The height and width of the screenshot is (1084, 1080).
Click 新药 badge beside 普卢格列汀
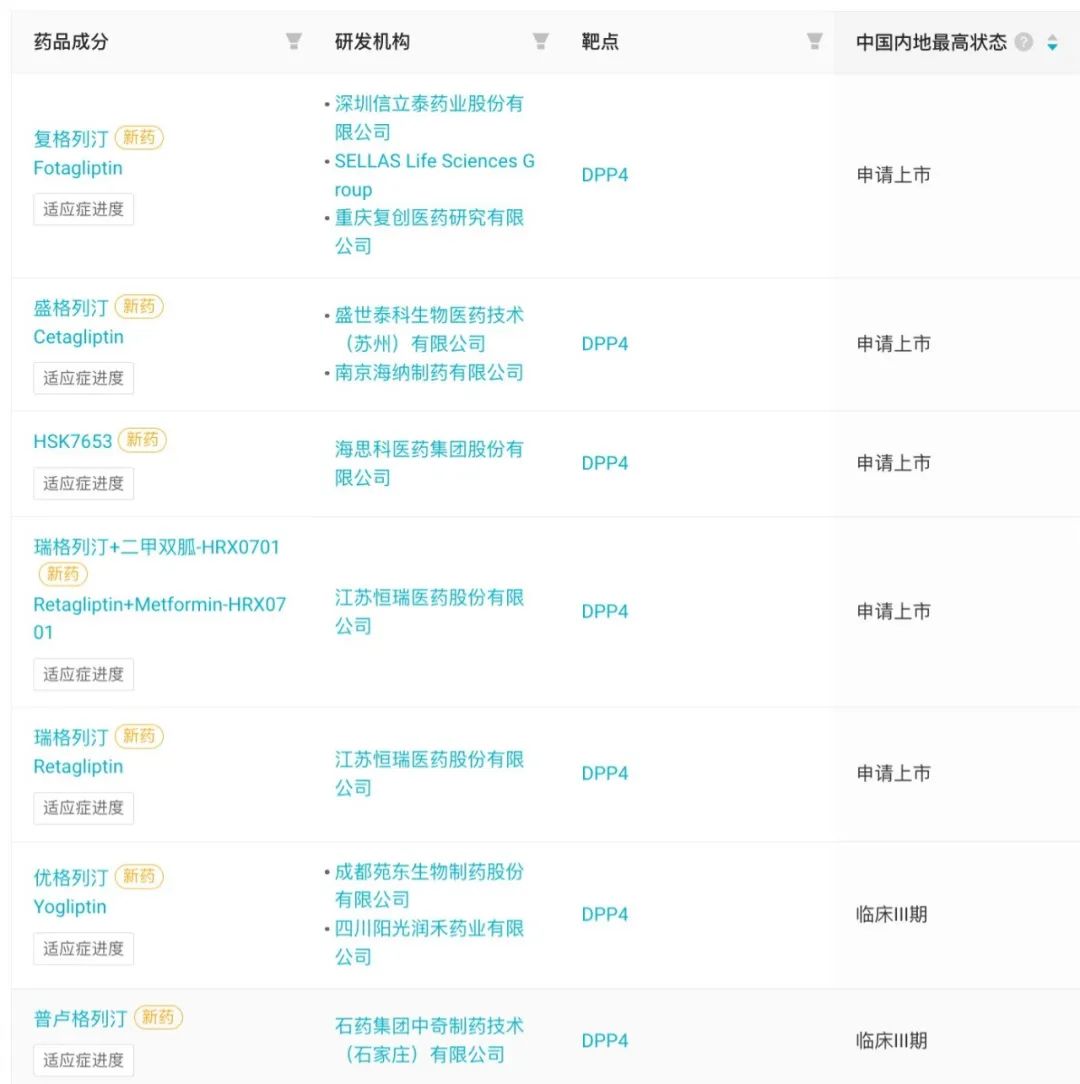(158, 1017)
